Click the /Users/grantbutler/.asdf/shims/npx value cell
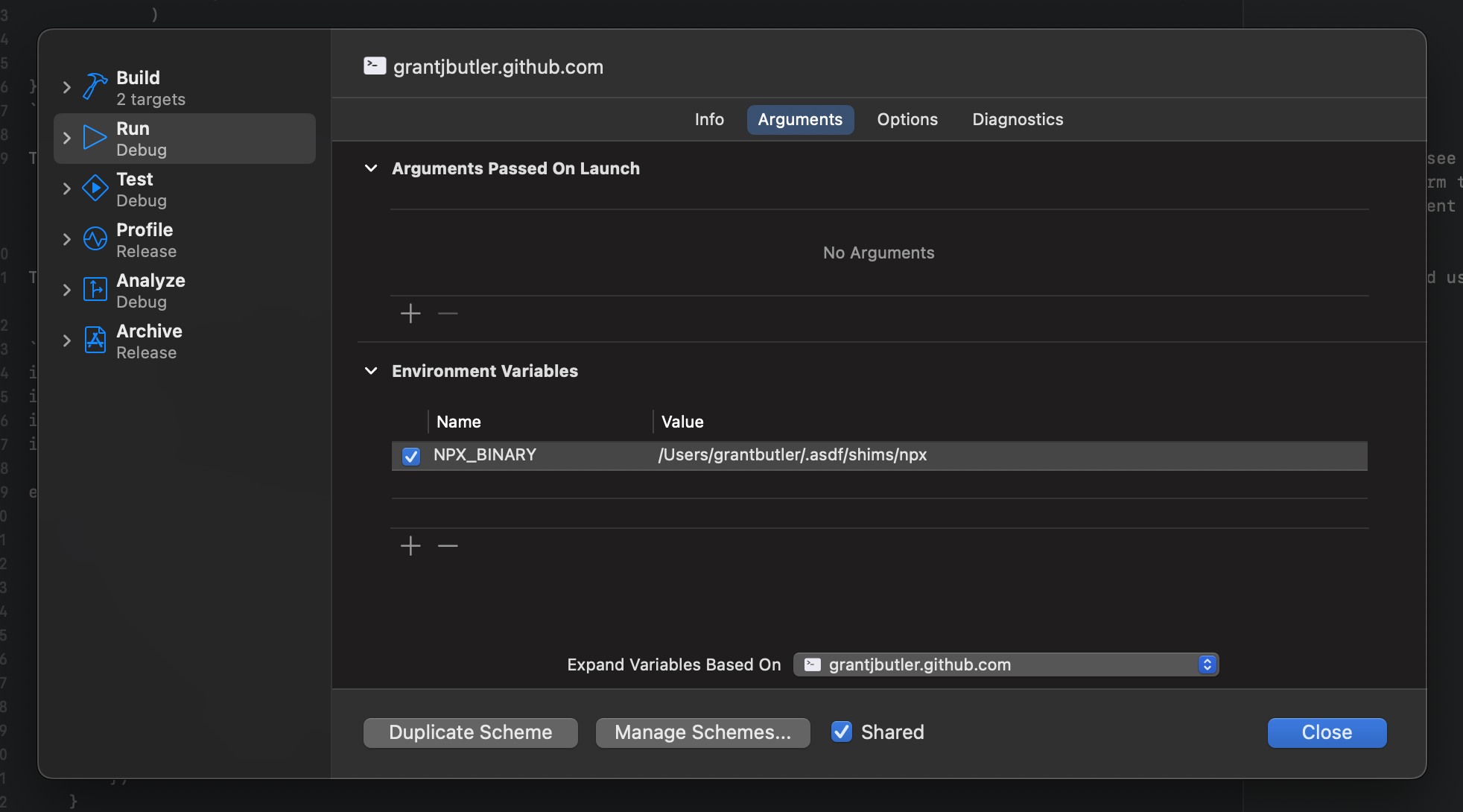1463x812 pixels. pyautogui.click(x=793, y=454)
